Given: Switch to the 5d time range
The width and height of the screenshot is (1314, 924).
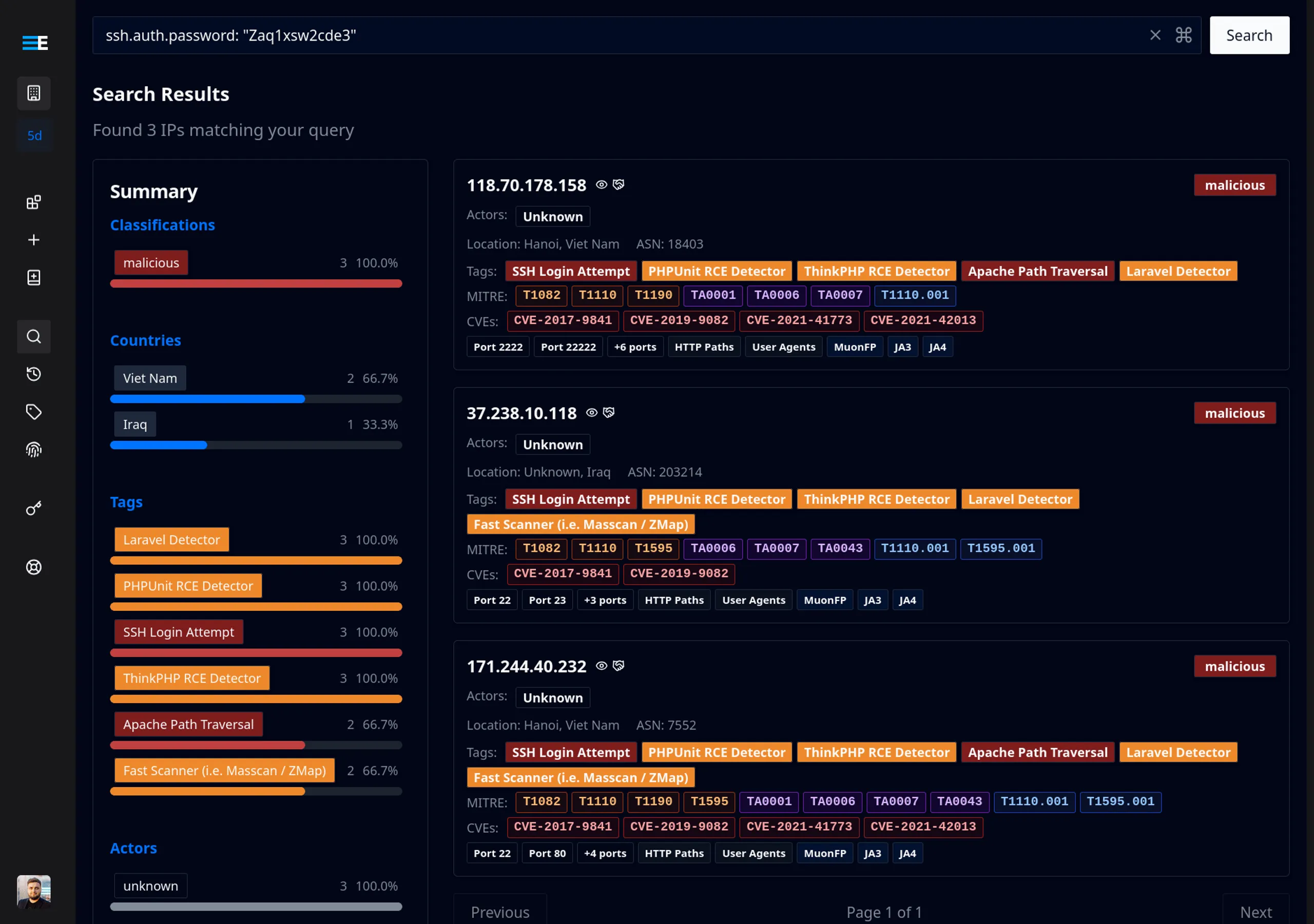Looking at the screenshot, I should 34,136.
